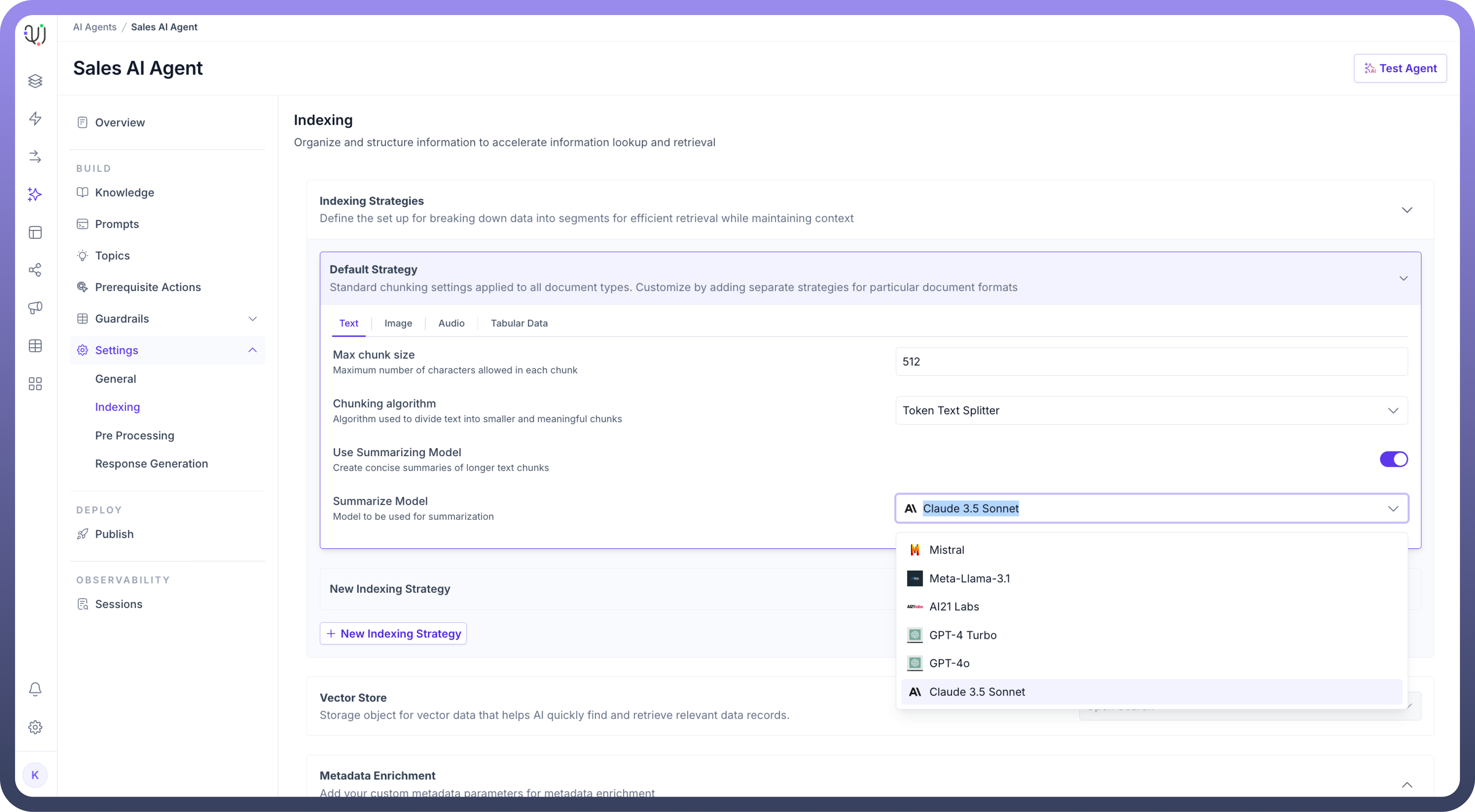Click the share nodes icon in left rail
This screenshot has width=1475, height=812.
point(35,270)
